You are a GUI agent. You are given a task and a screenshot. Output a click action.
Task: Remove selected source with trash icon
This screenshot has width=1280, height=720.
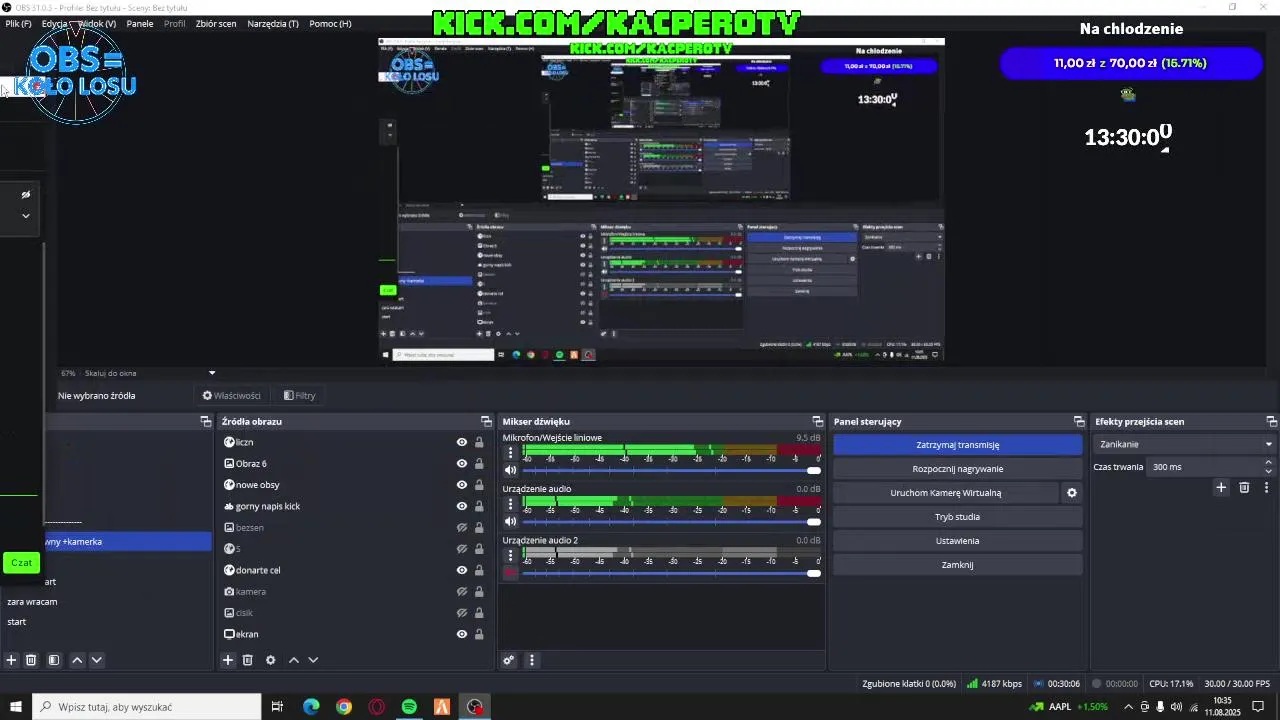248,660
